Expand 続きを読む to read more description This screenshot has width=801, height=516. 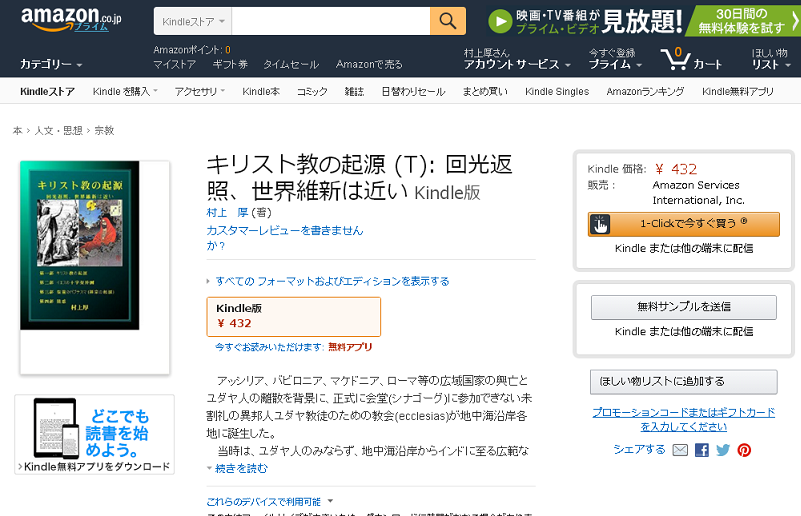coord(241,468)
